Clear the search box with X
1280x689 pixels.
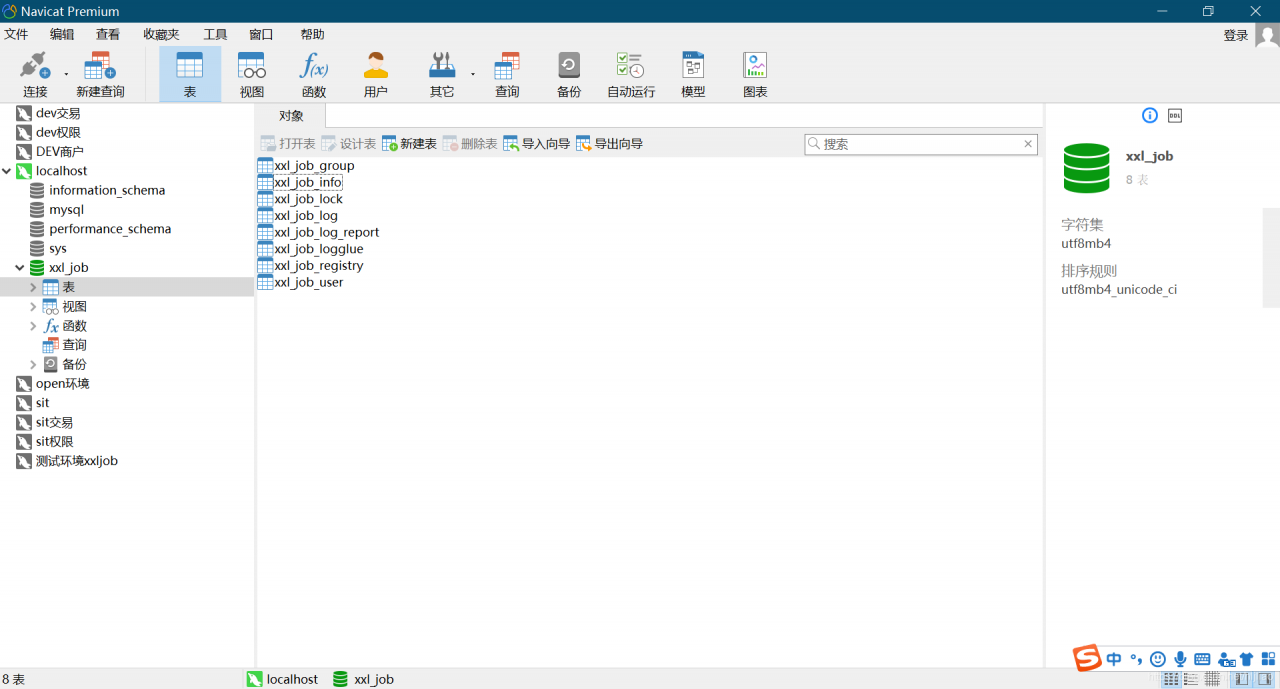tap(1028, 144)
